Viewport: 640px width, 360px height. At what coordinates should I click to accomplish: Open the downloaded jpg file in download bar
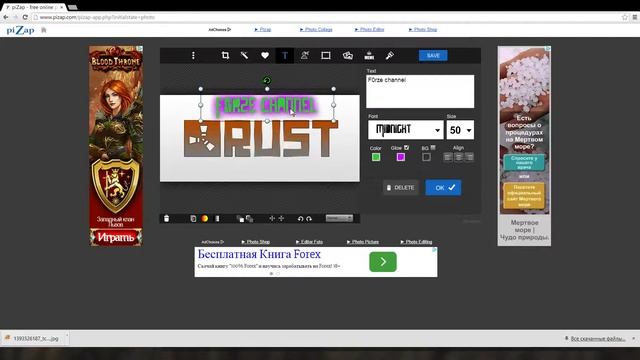tap(33, 338)
